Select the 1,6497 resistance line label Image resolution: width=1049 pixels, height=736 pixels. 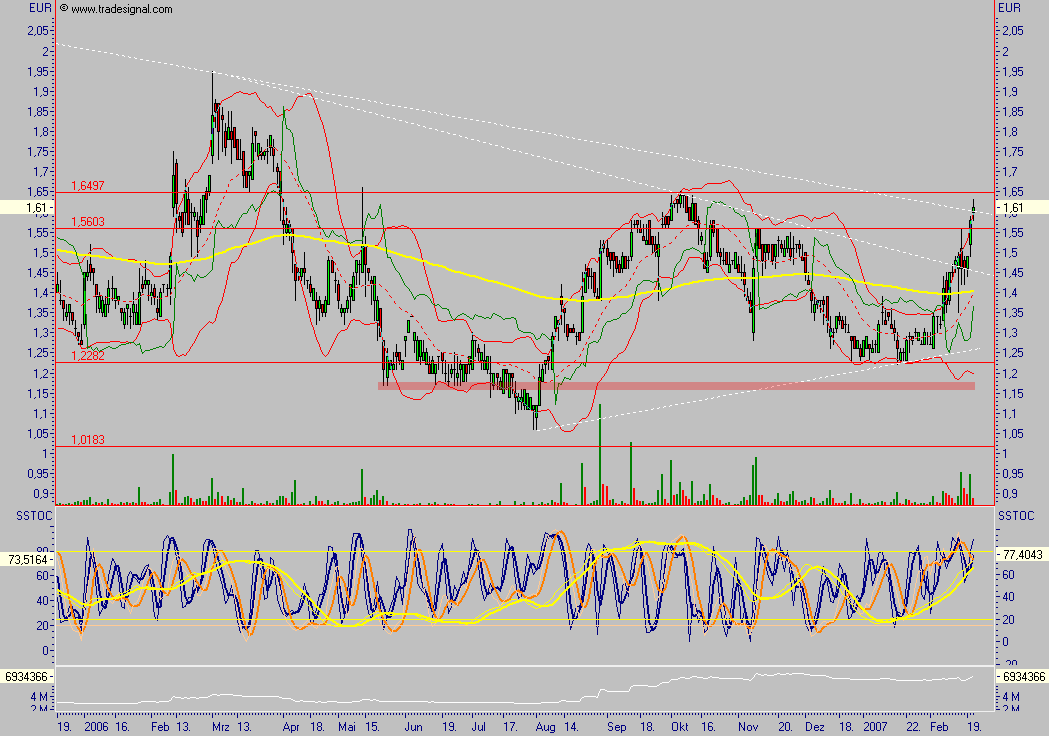coord(87,186)
